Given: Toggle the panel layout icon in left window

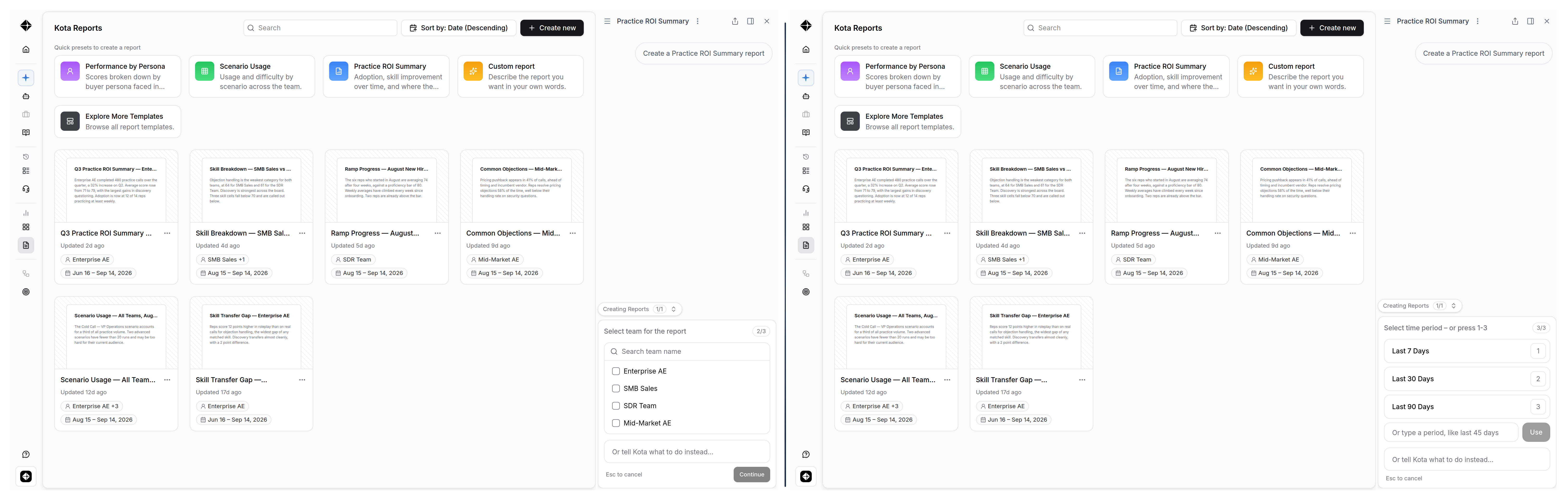Looking at the screenshot, I should pyautogui.click(x=750, y=21).
